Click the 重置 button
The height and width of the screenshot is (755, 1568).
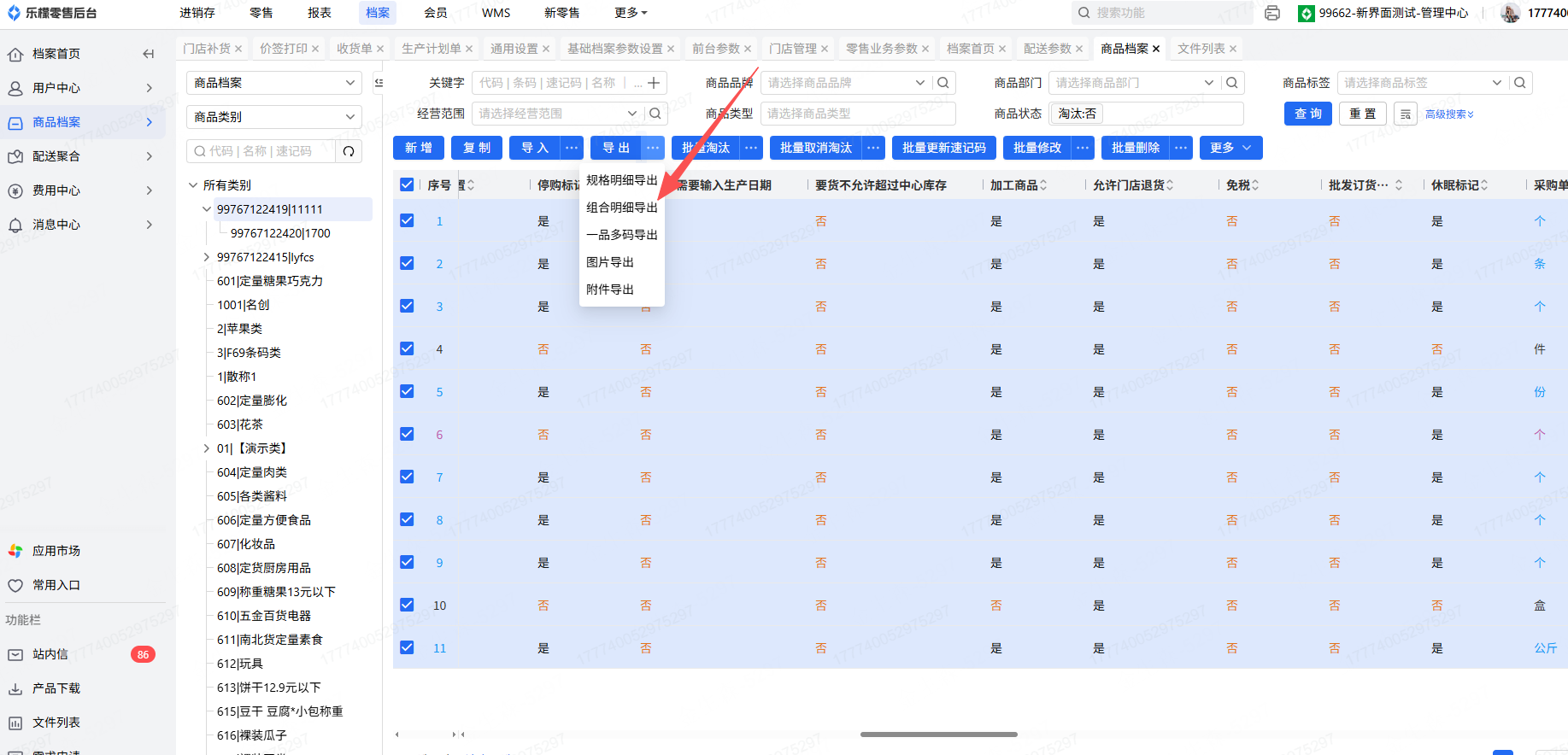pos(1362,114)
